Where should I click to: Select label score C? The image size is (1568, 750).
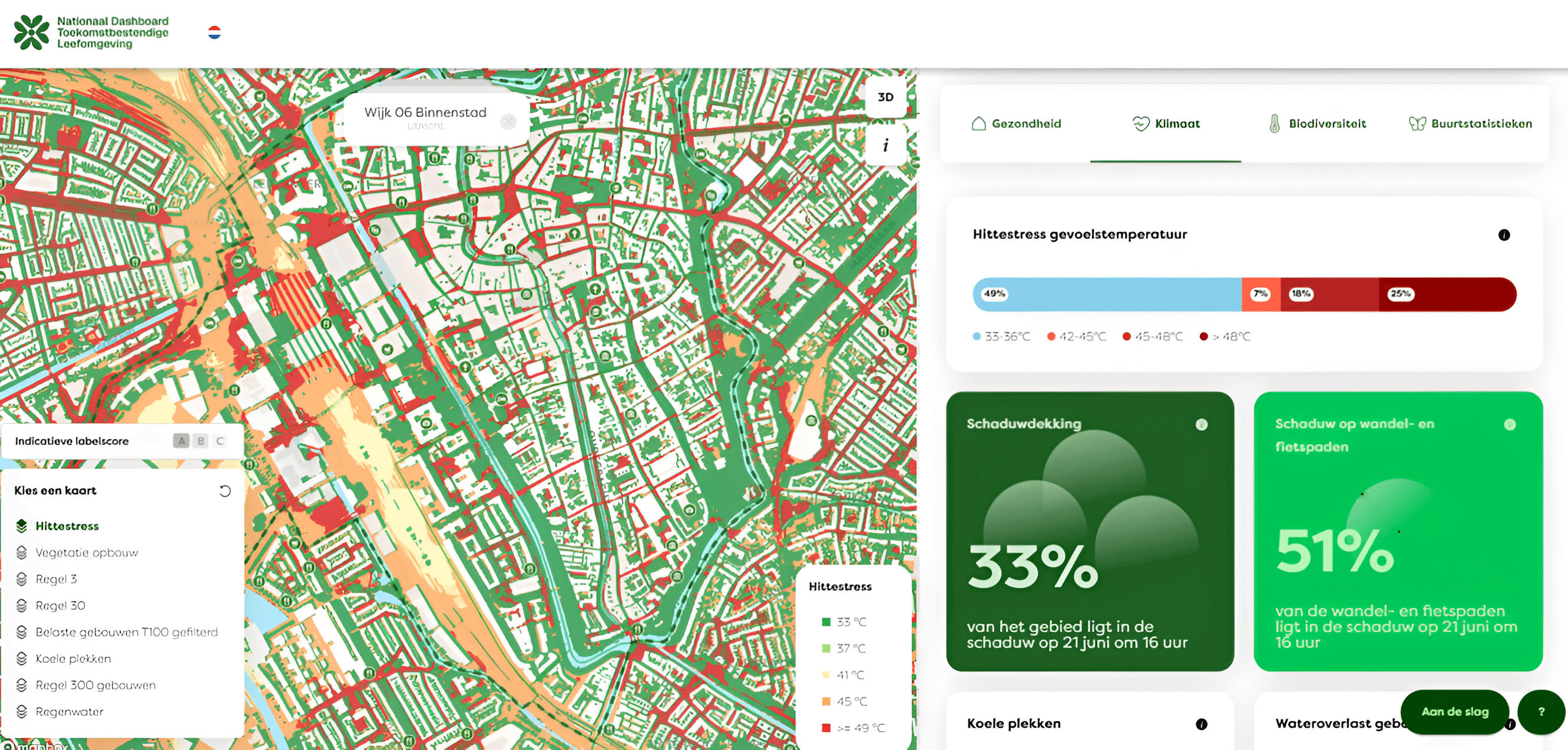click(x=220, y=441)
